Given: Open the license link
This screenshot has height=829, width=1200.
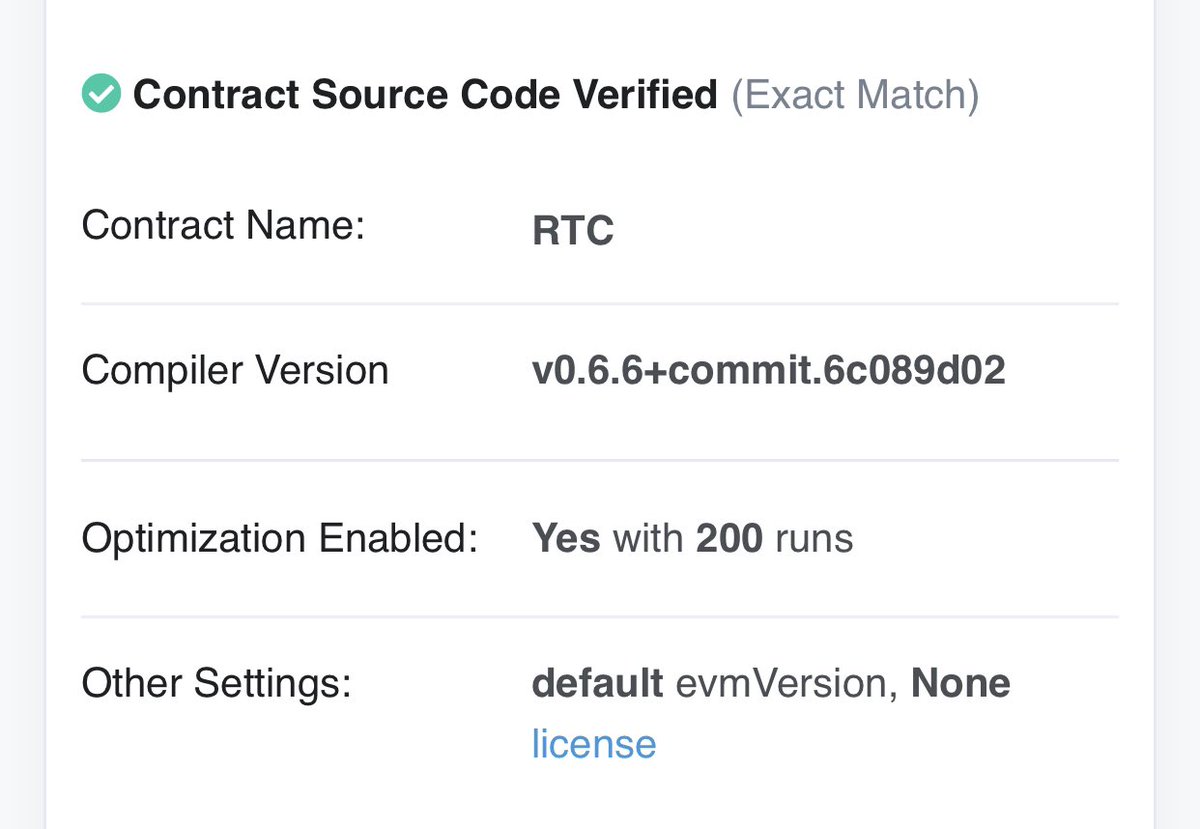Looking at the screenshot, I should 594,744.
